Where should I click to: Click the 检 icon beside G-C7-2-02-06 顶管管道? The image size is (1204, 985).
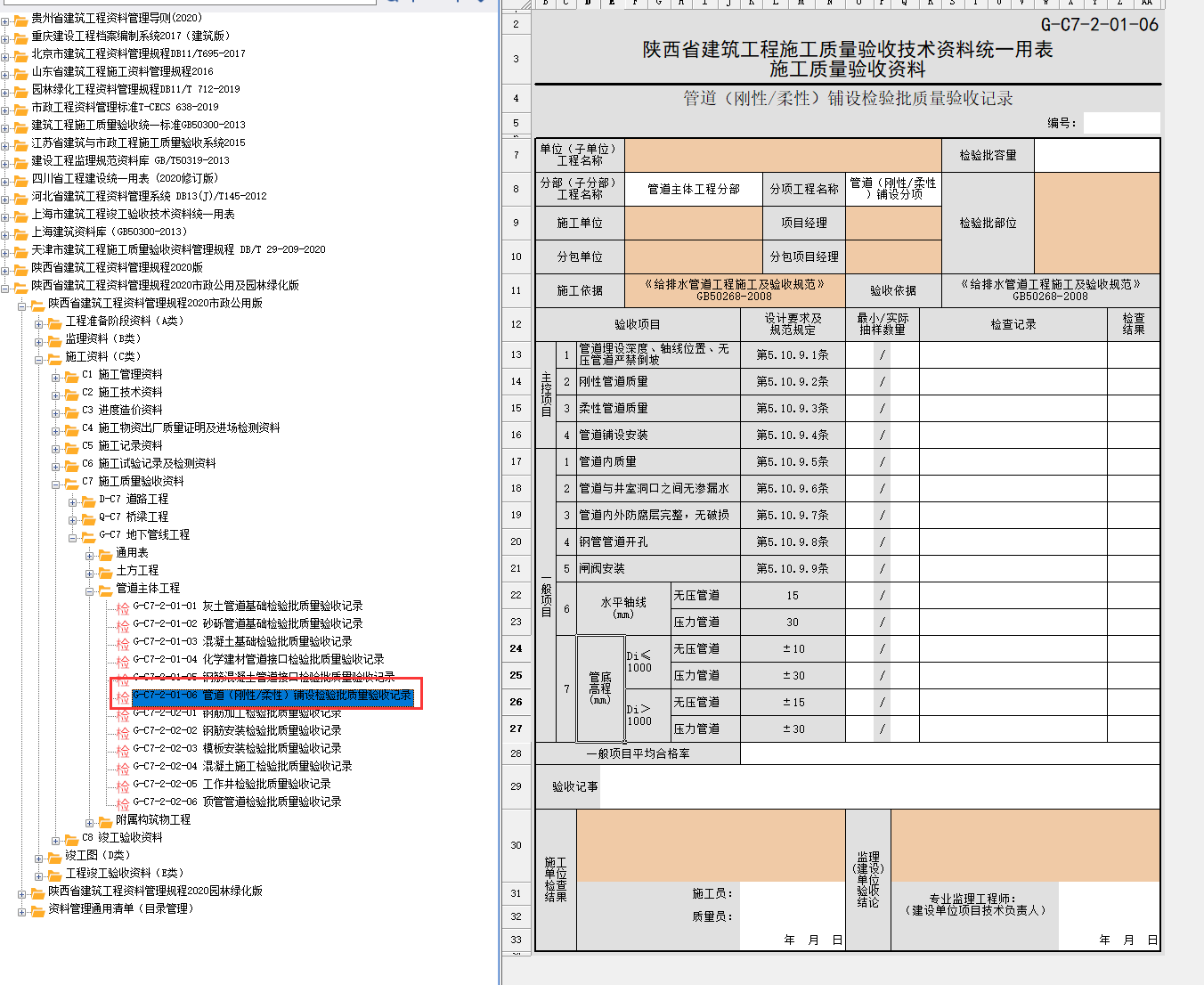coord(123,803)
